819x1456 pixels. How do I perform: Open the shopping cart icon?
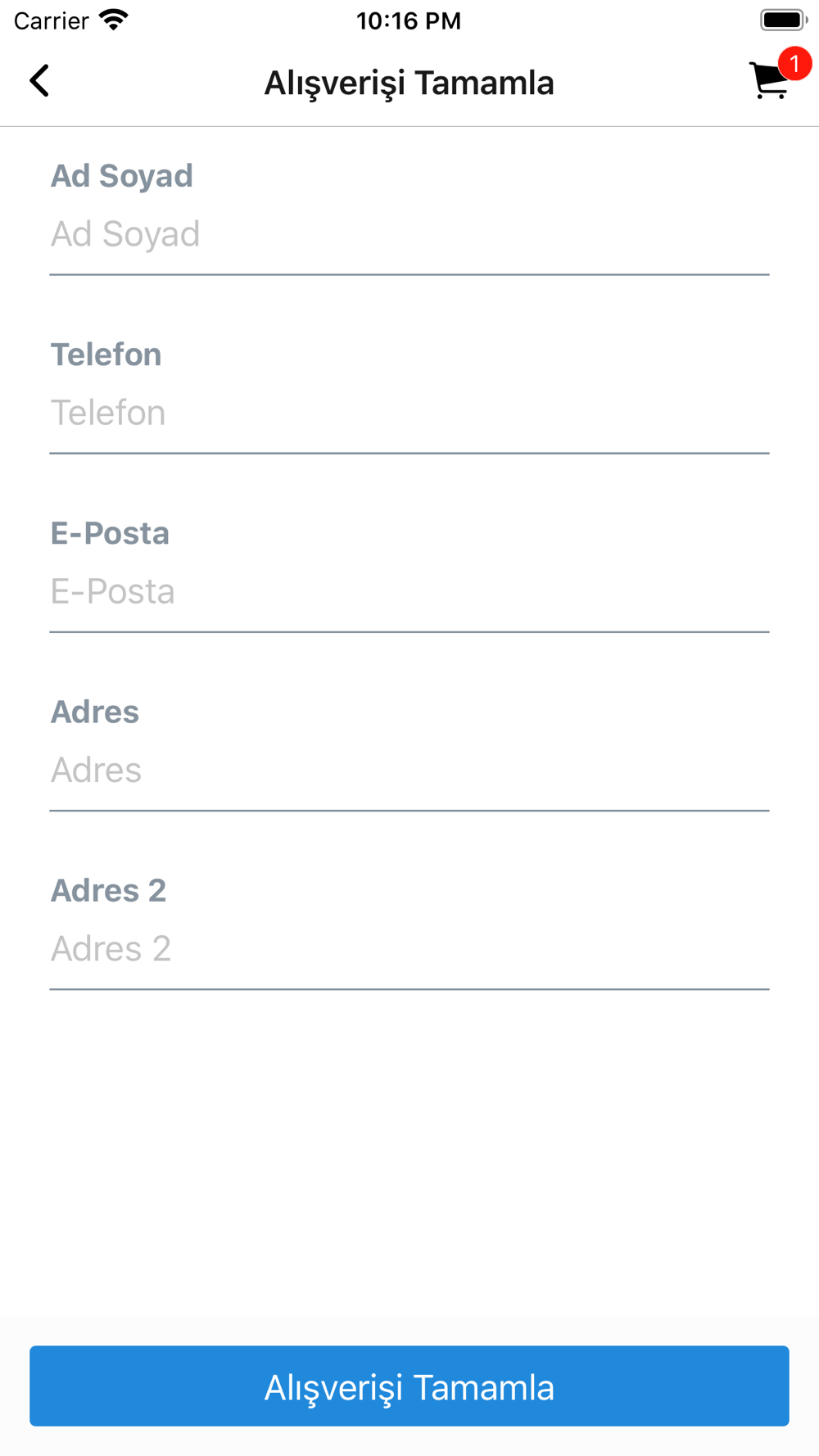768,83
